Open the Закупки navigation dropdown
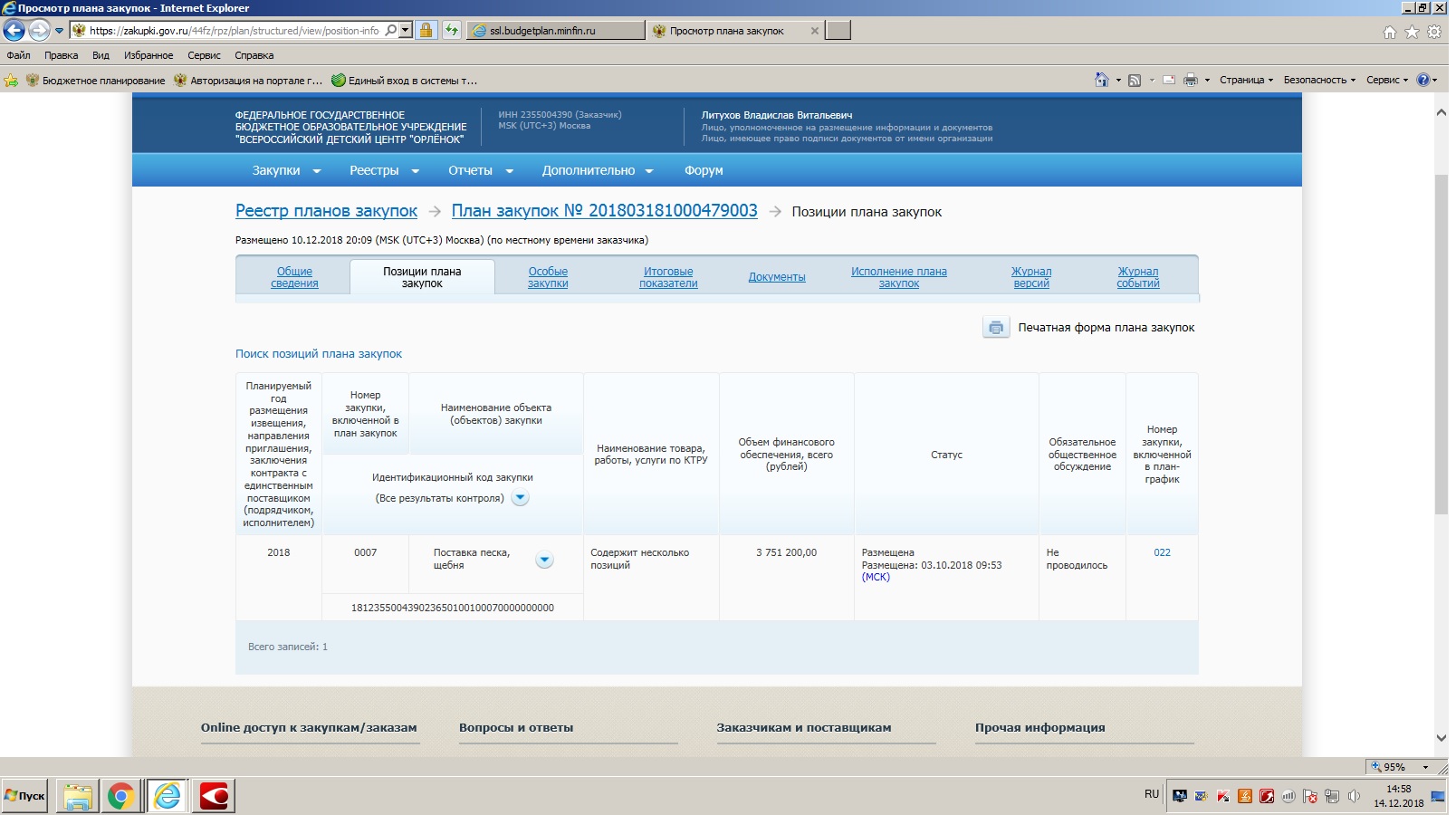The image size is (1456, 815). (x=286, y=170)
